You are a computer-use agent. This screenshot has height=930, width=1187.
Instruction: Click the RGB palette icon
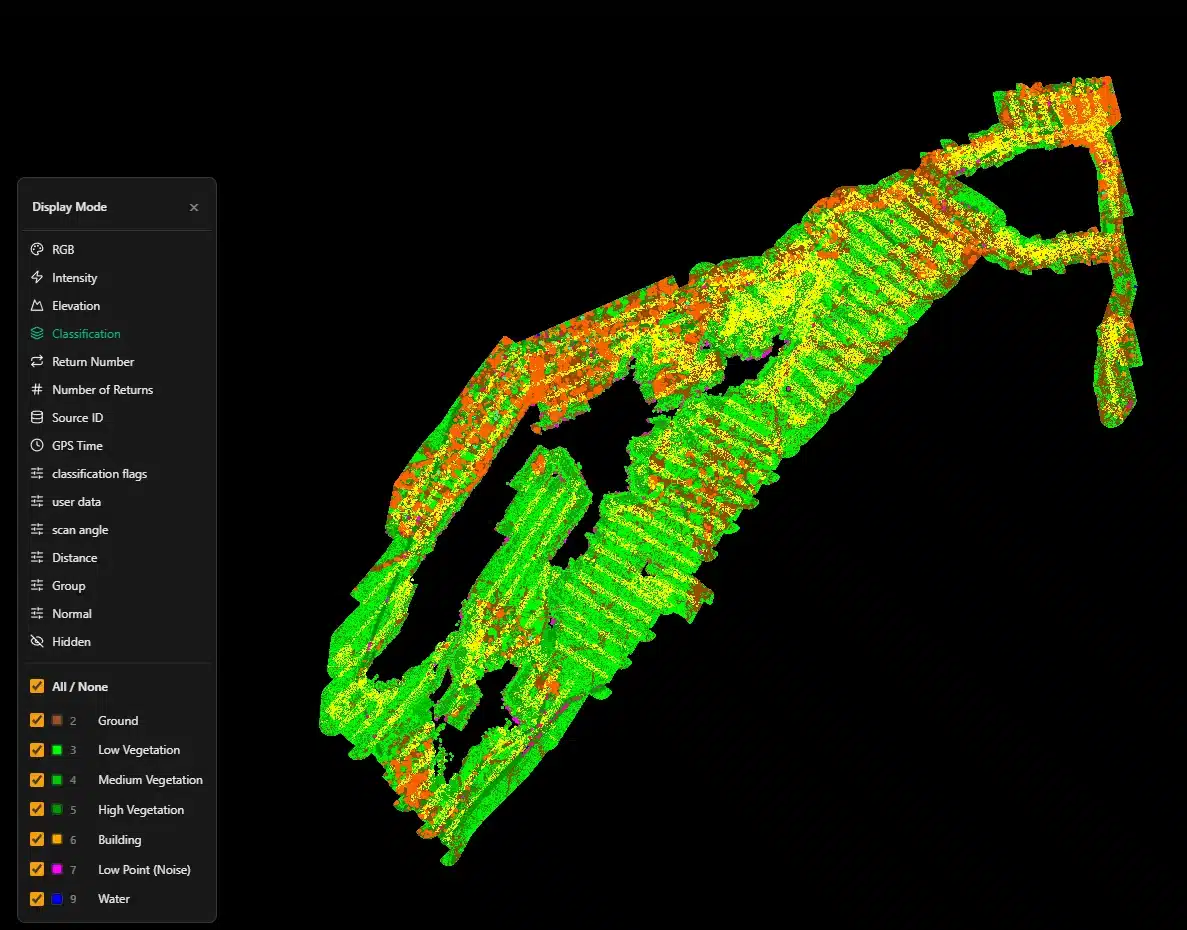36,249
